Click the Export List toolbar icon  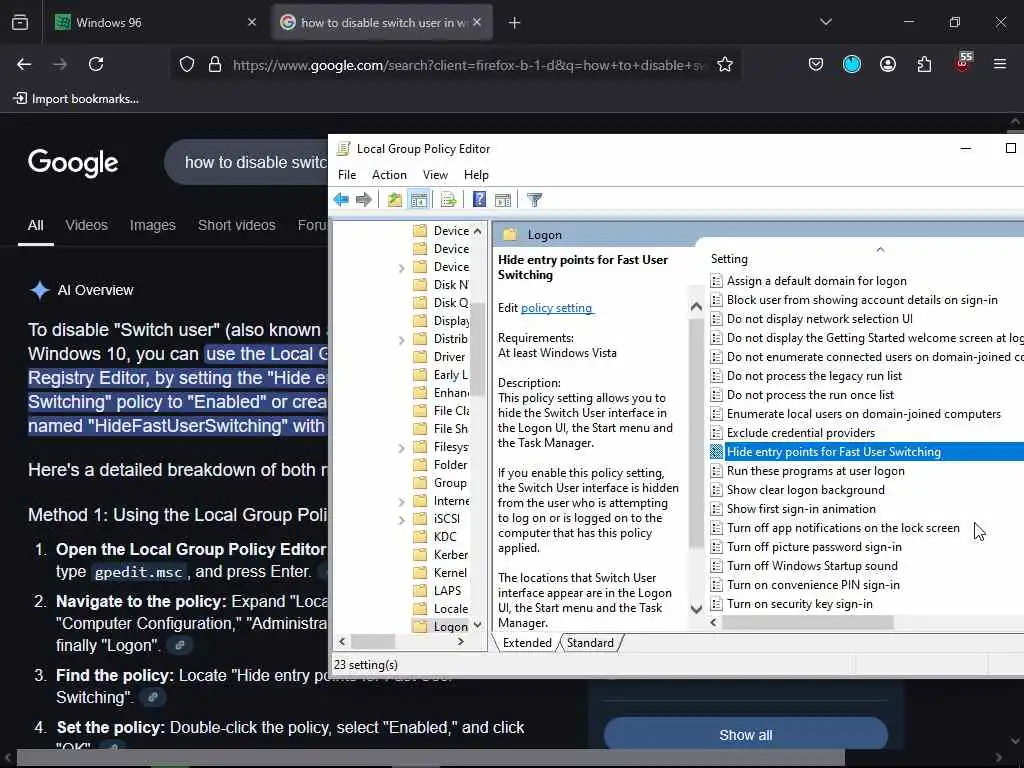click(x=449, y=200)
